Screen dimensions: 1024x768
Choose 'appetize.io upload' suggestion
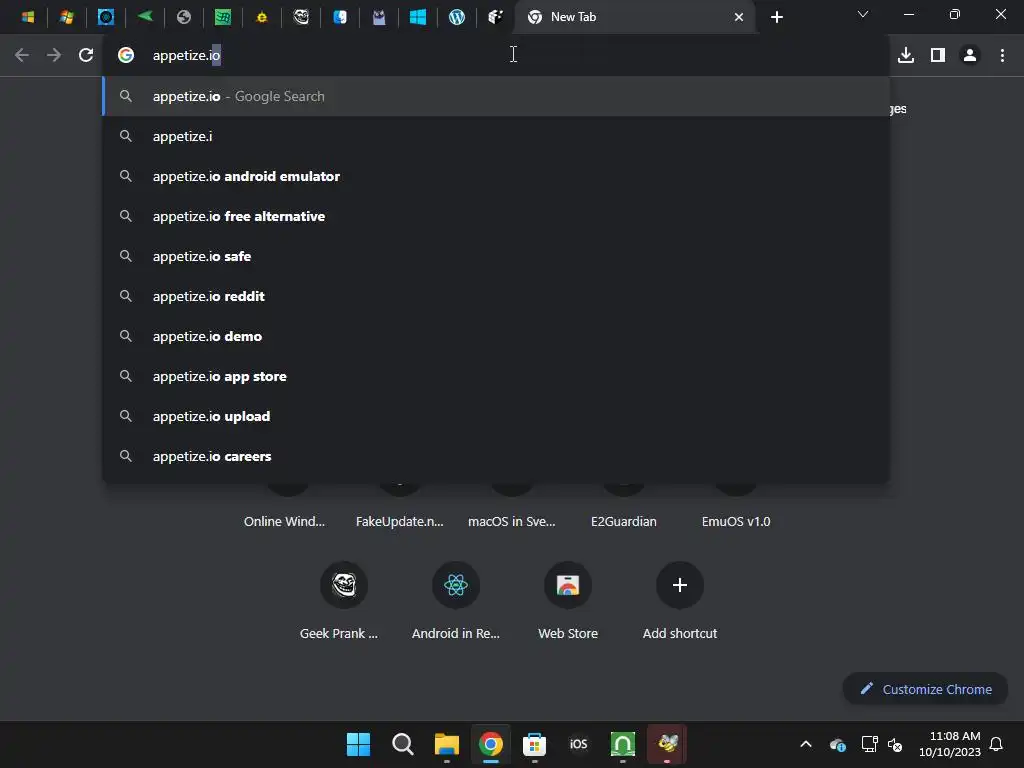[x=496, y=416]
